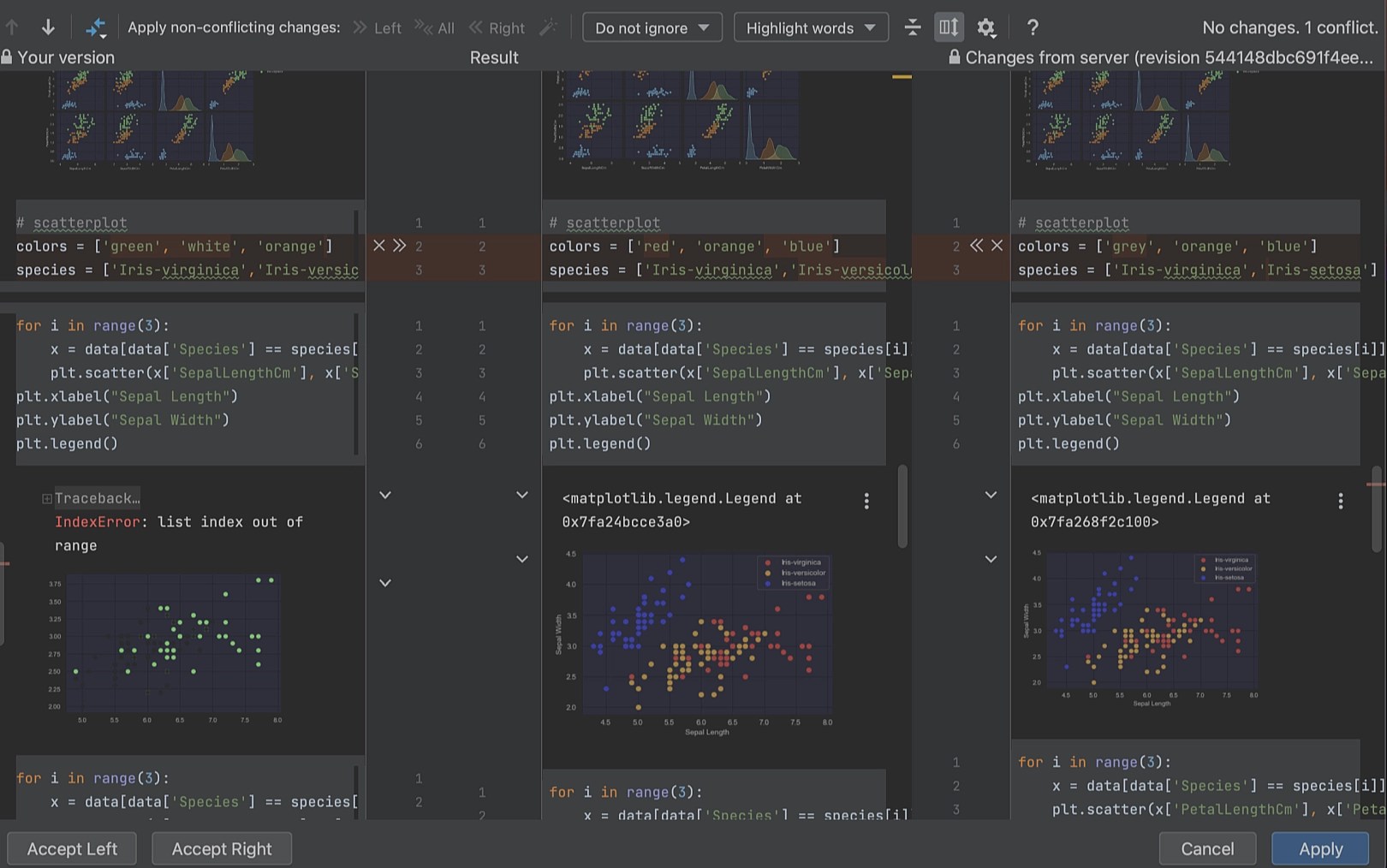Screen dimensions: 1387x868
Task: Click the Apply button
Action: 1319,848
